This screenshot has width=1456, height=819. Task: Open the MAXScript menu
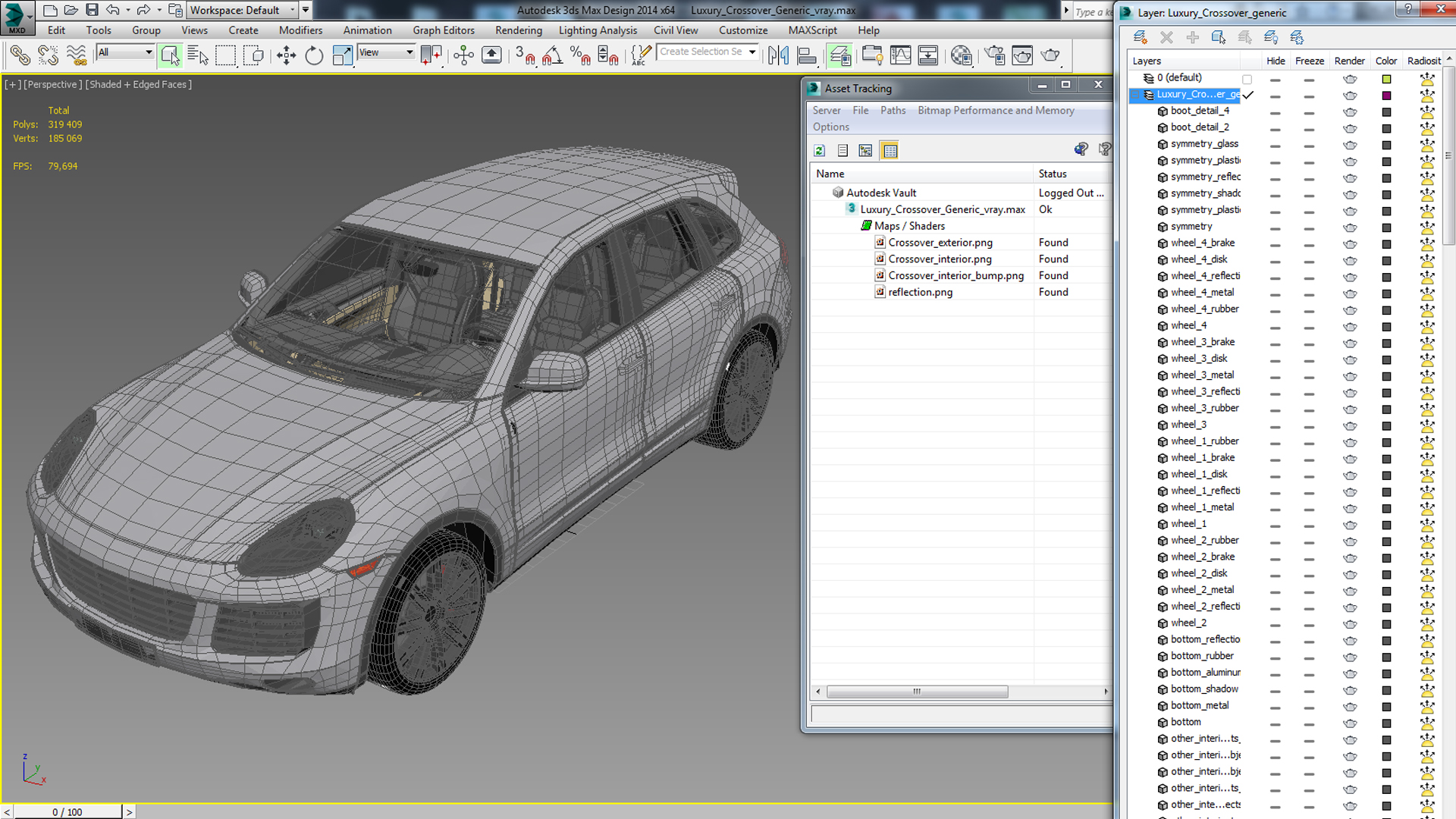click(812, 30)
